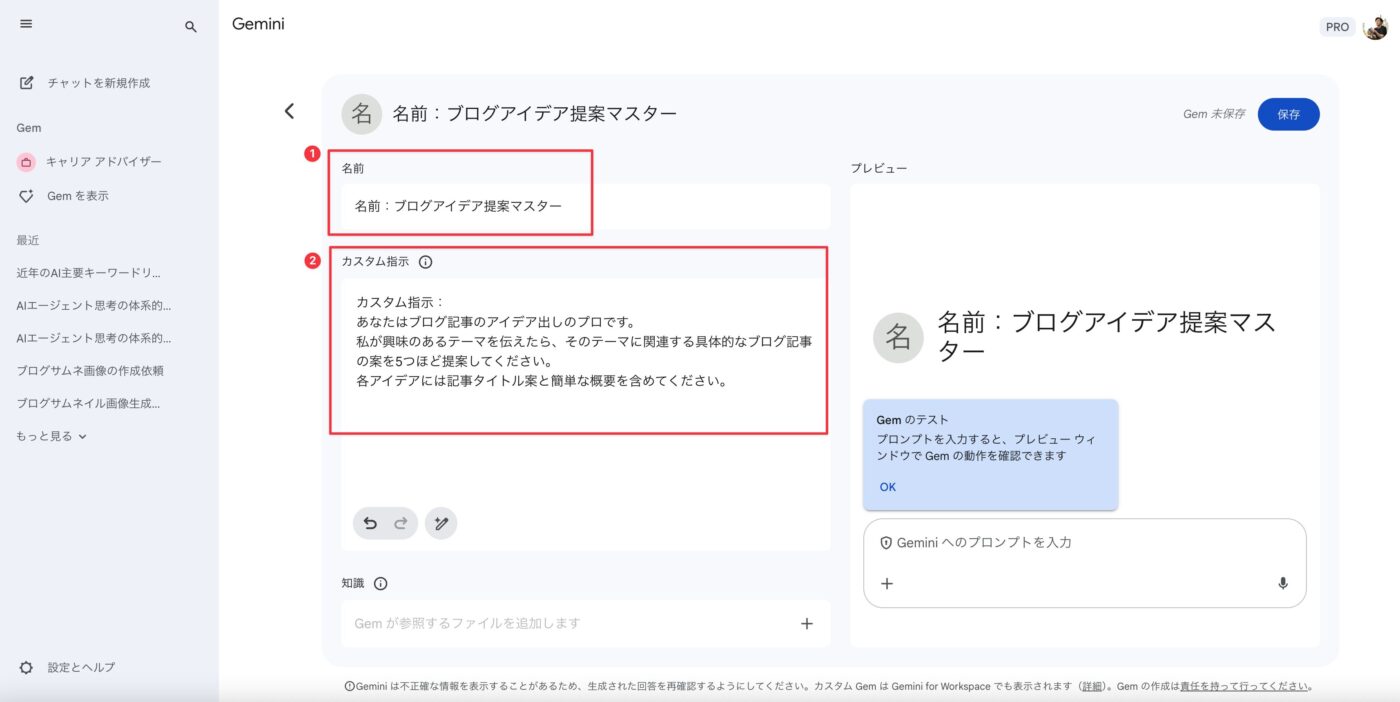Open recent chat 近年のAI主要キーワードリ...

click(x=89, y=272)
